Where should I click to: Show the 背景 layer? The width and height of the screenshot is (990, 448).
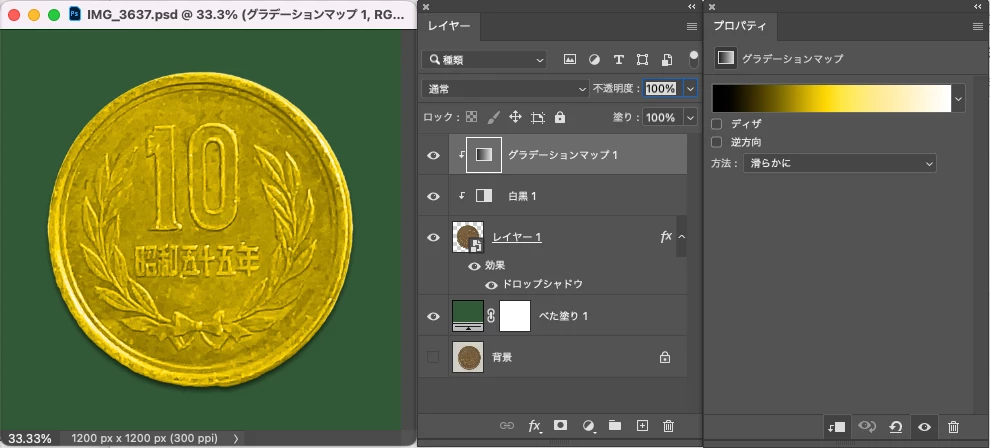[x=433, y=357]
